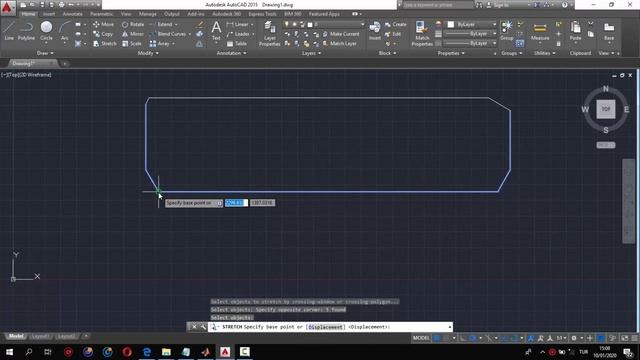Image resolution: width=640 pixels, height=360 pixels.
Task: Toggle the grid display in status bar
Action: 437,338
